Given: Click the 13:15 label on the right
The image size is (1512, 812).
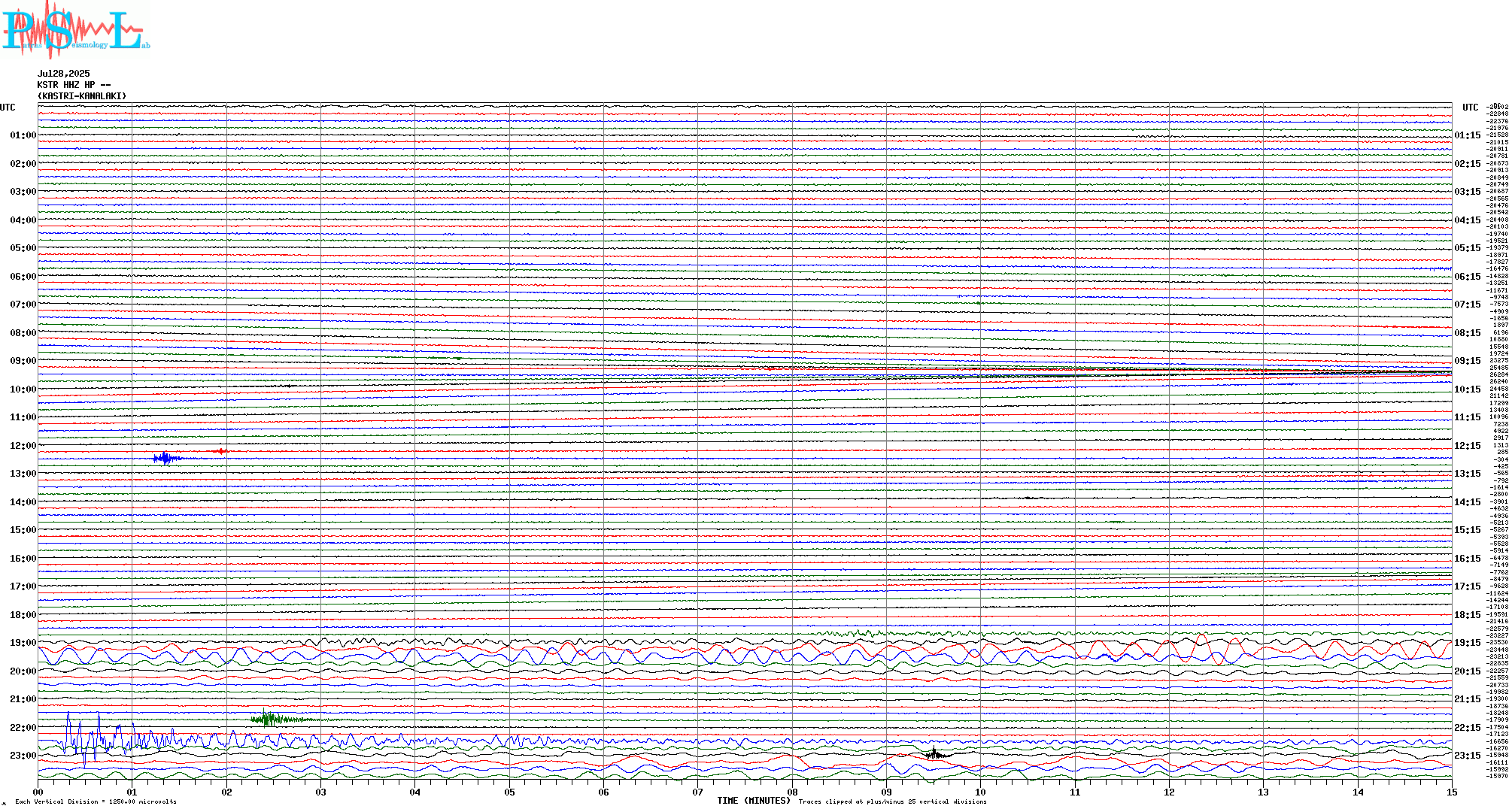Looking at the screenshot, I should (1468, 474).
